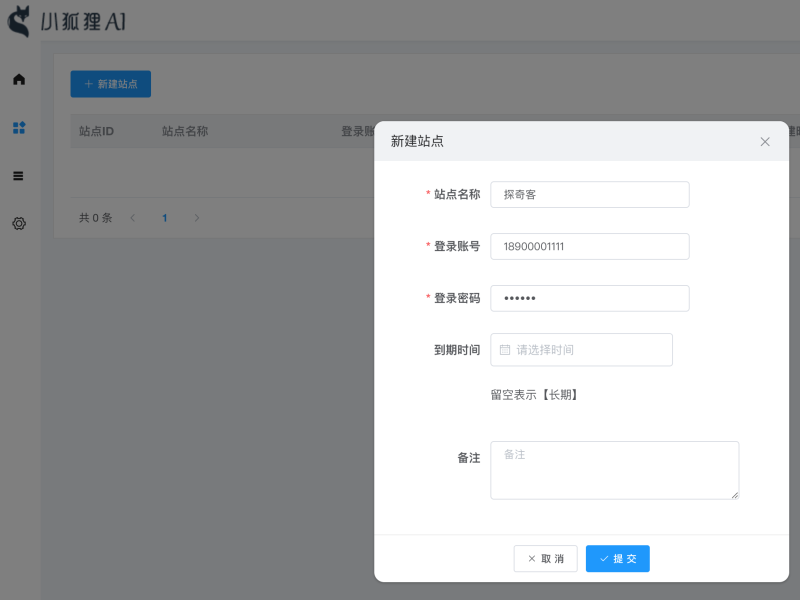Click the 新建站点 dialog title
Screen dimensions: 800x600
point(417,141)
